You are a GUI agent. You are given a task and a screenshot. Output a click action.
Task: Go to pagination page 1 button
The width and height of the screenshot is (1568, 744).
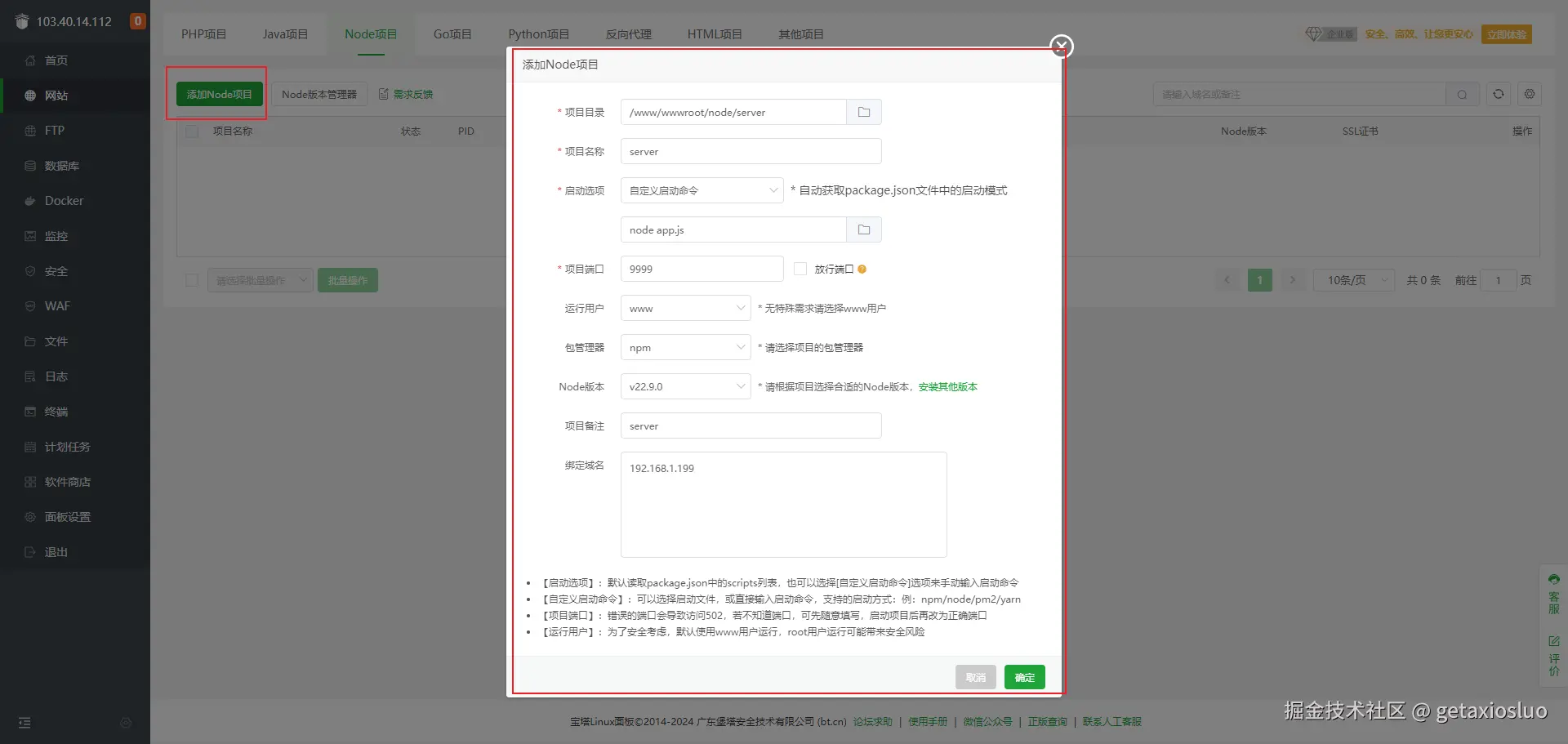pyautogui.click(x=1260, y=280)
